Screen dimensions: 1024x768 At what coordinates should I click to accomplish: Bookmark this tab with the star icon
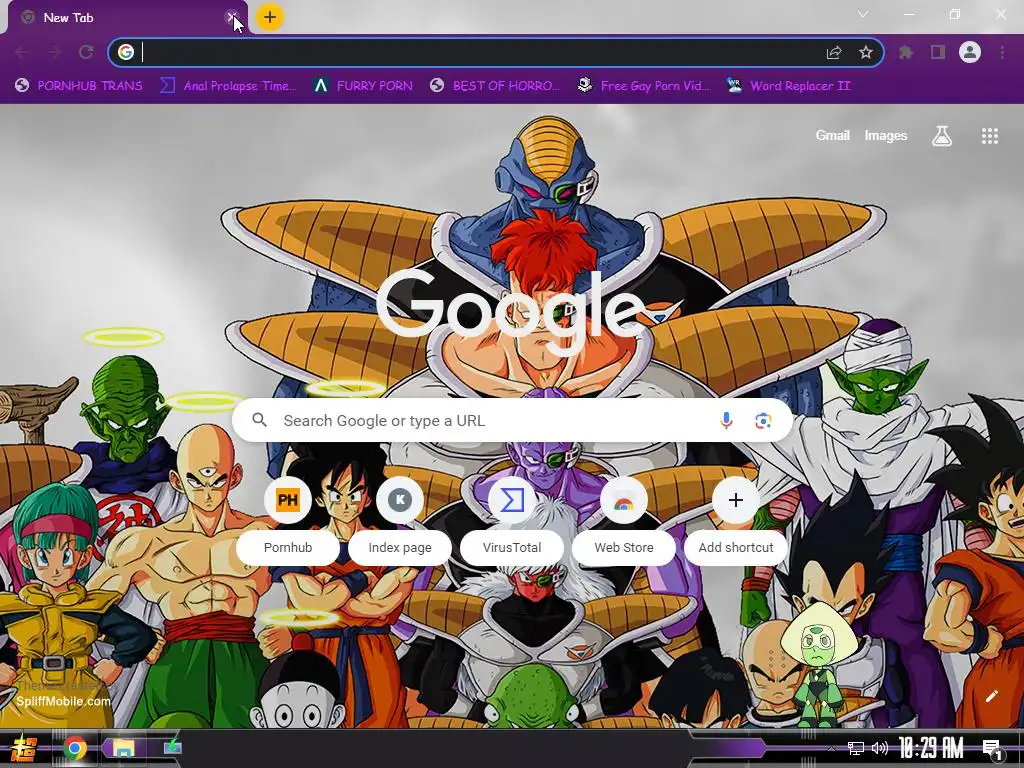[866, 52]
